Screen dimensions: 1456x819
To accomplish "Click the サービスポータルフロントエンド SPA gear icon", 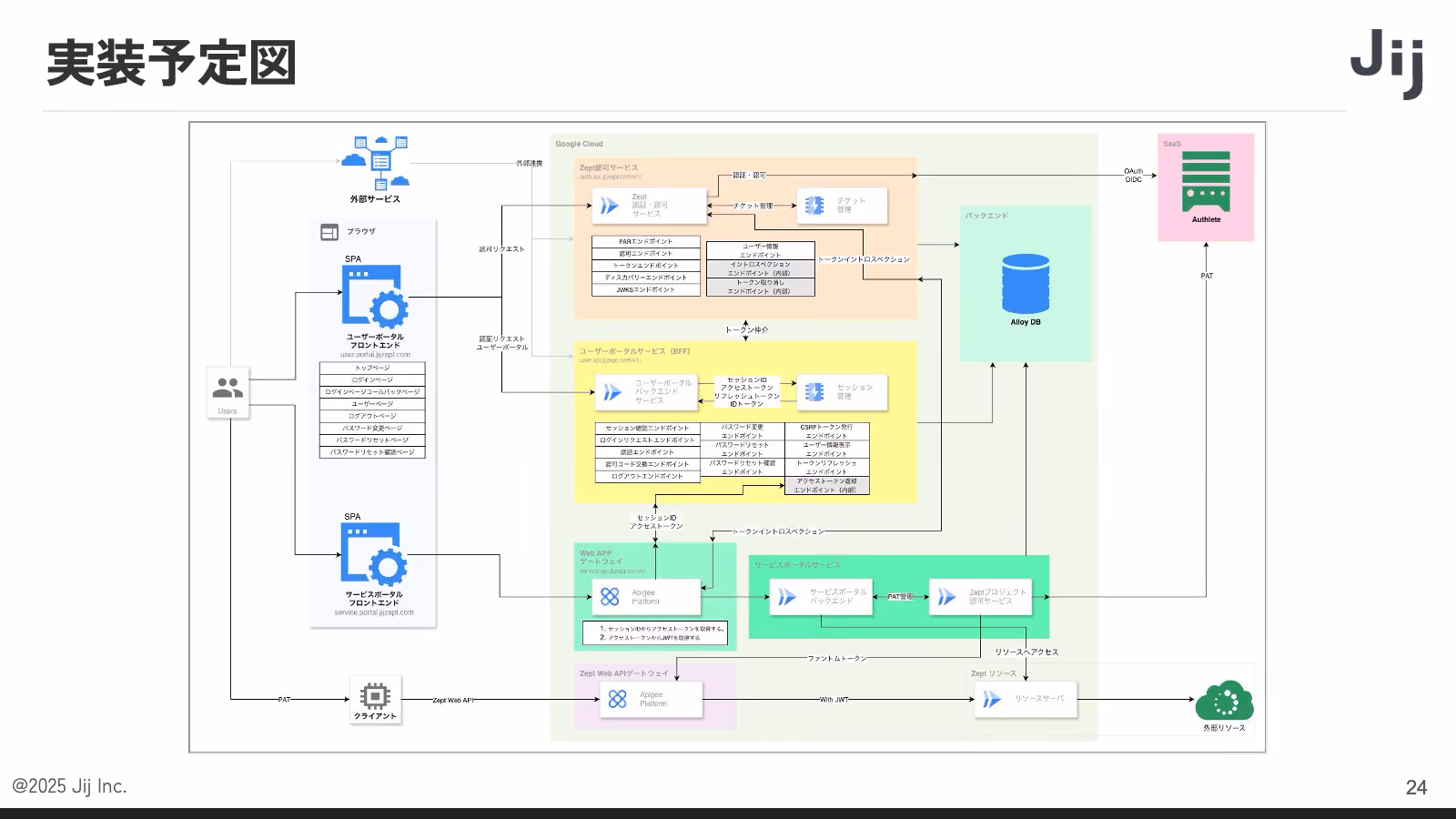I will pyautogui.click(x=374, y=553).
